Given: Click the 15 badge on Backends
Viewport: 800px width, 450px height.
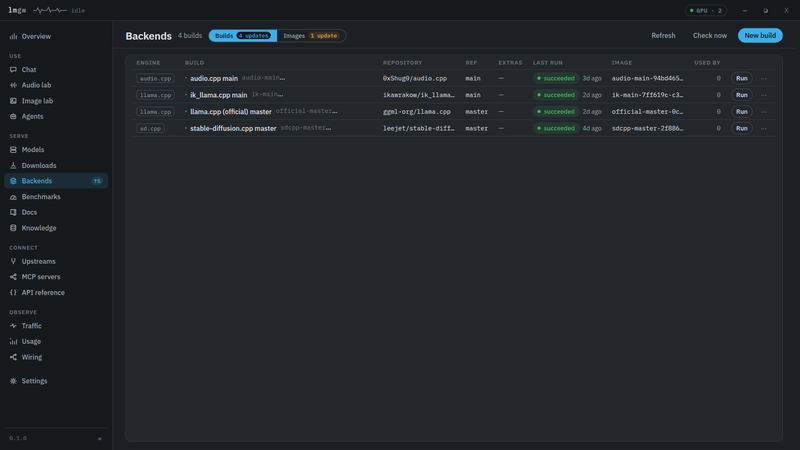Looking at the screenshot, I should [x=97, y=181].
